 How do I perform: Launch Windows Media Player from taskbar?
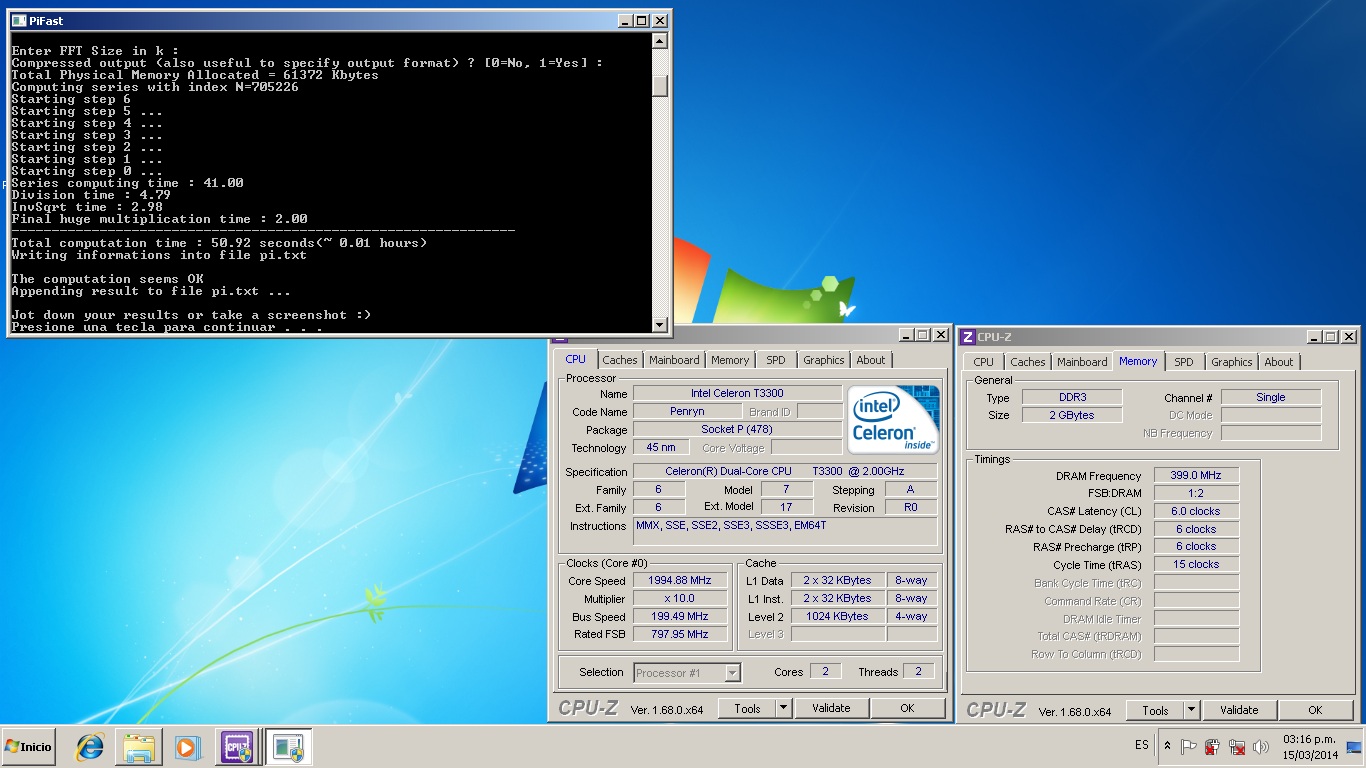(187, 746)
